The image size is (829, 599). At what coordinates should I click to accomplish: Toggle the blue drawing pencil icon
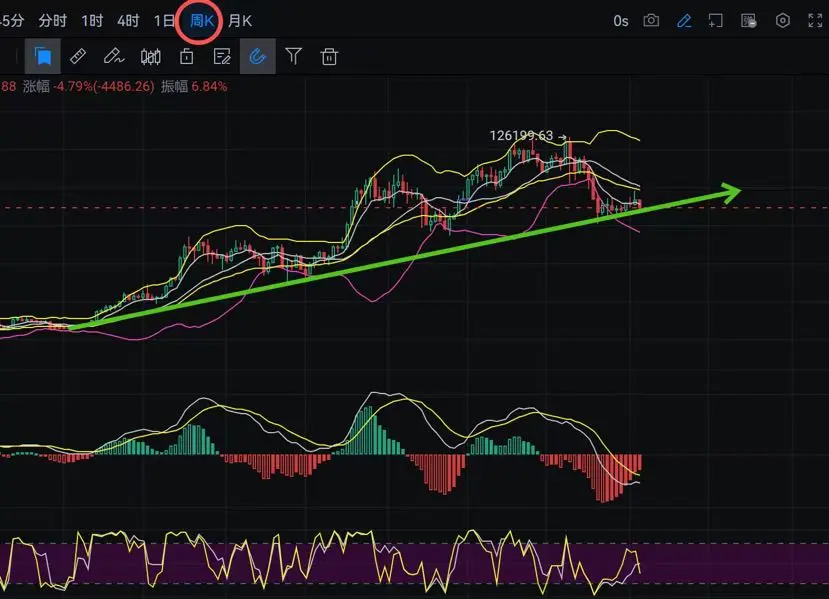tap(684, 21)
